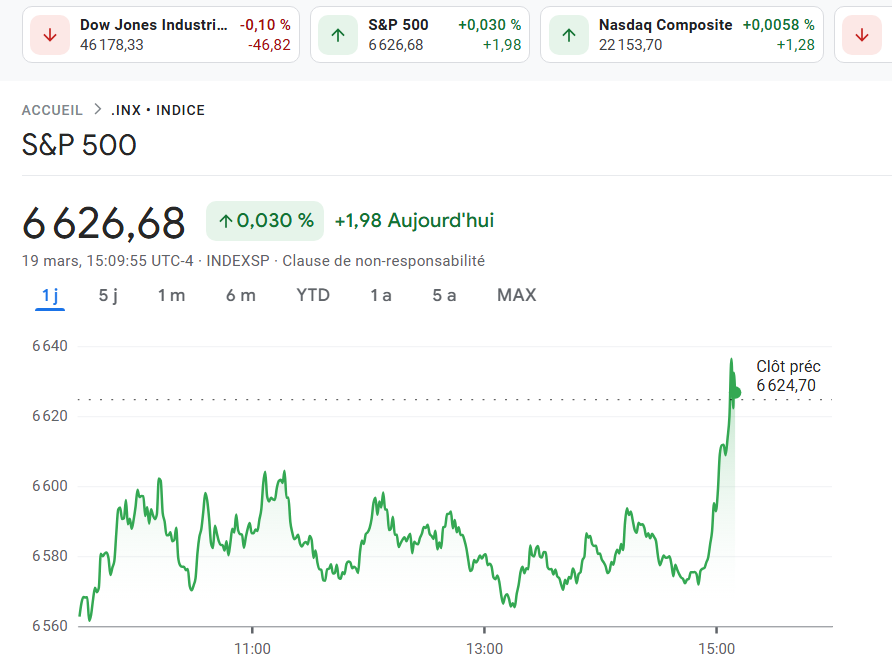
Task: Click the green current-price dot on chart
Action: coord(735,393)
